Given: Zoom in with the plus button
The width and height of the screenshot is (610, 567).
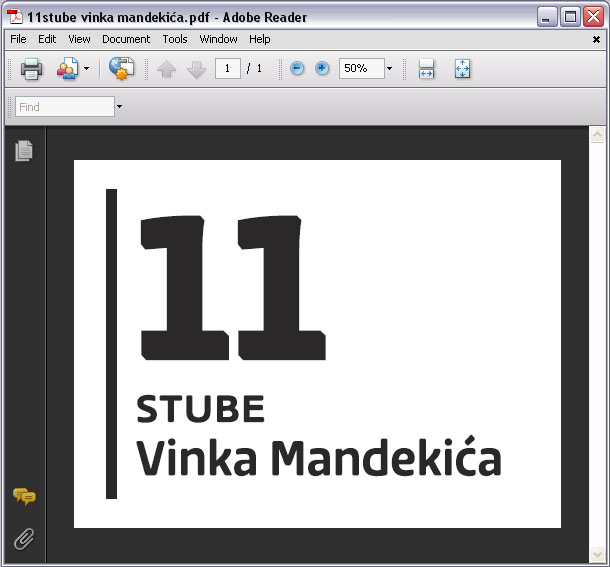Looking at the screenshot, I should 322,68.
